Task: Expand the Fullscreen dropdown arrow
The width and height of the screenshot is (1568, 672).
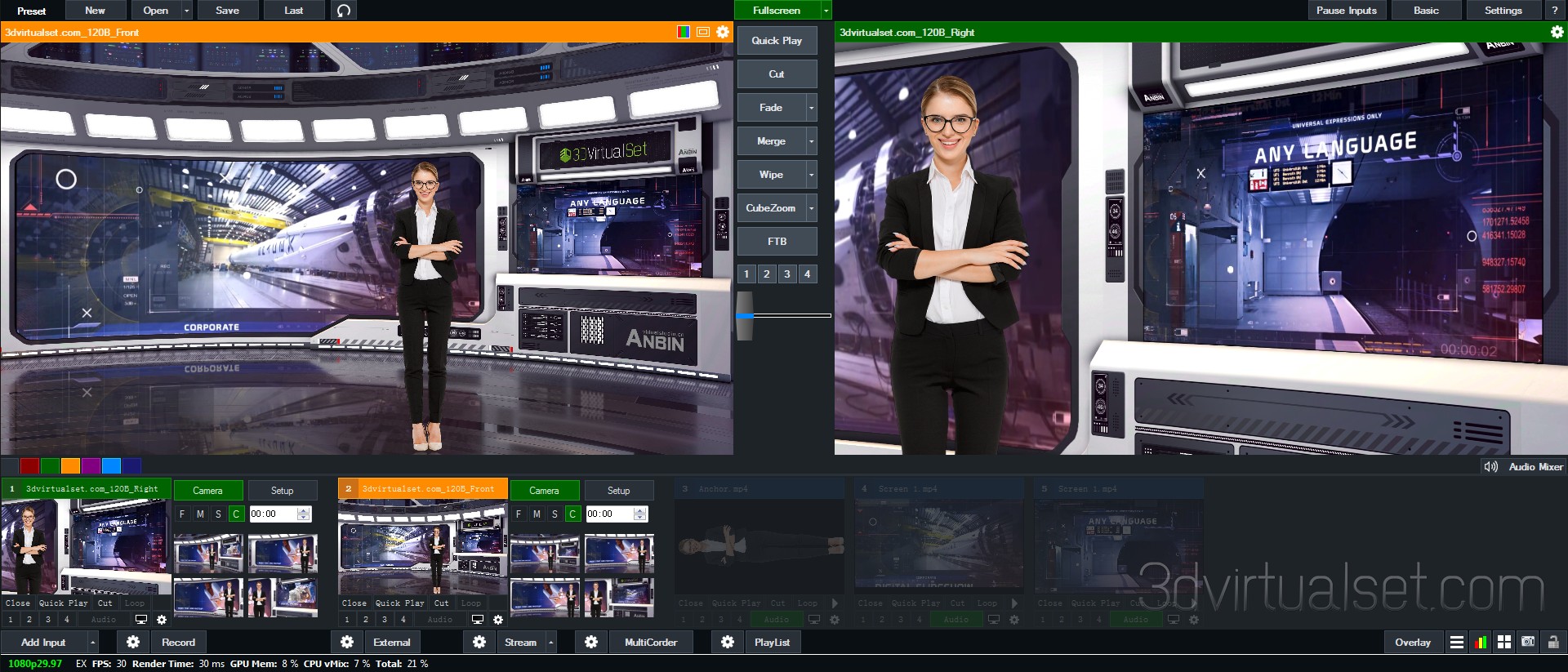Action: click(826, 11)
